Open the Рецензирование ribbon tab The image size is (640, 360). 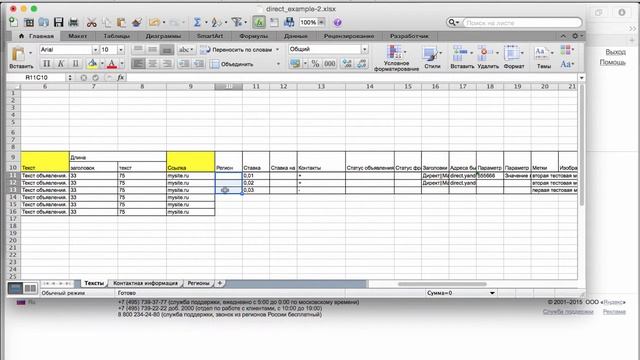click(x=349, y=36)
